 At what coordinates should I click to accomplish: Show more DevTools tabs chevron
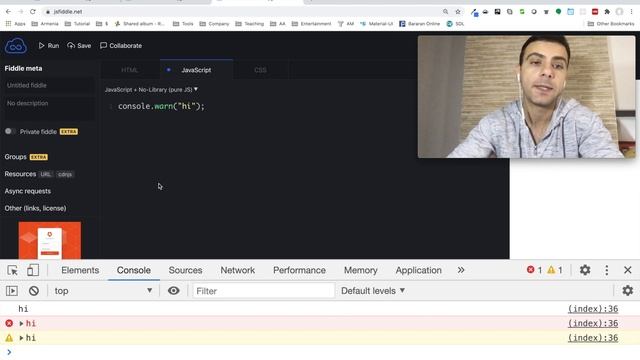tap(461, 270)
